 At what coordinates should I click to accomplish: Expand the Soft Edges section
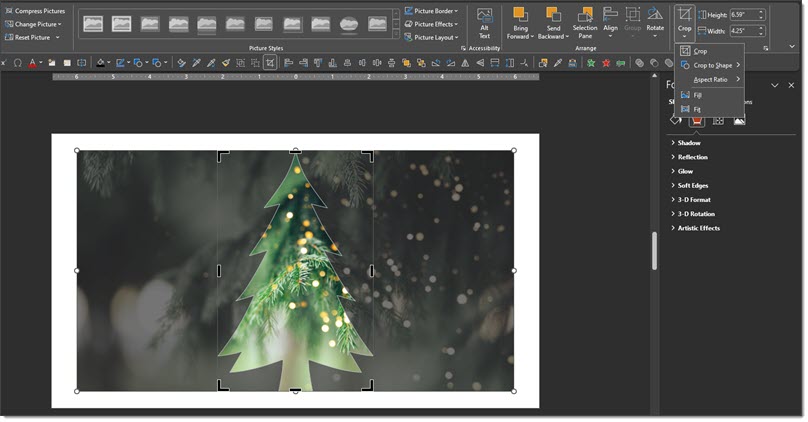tap(692, 185)
